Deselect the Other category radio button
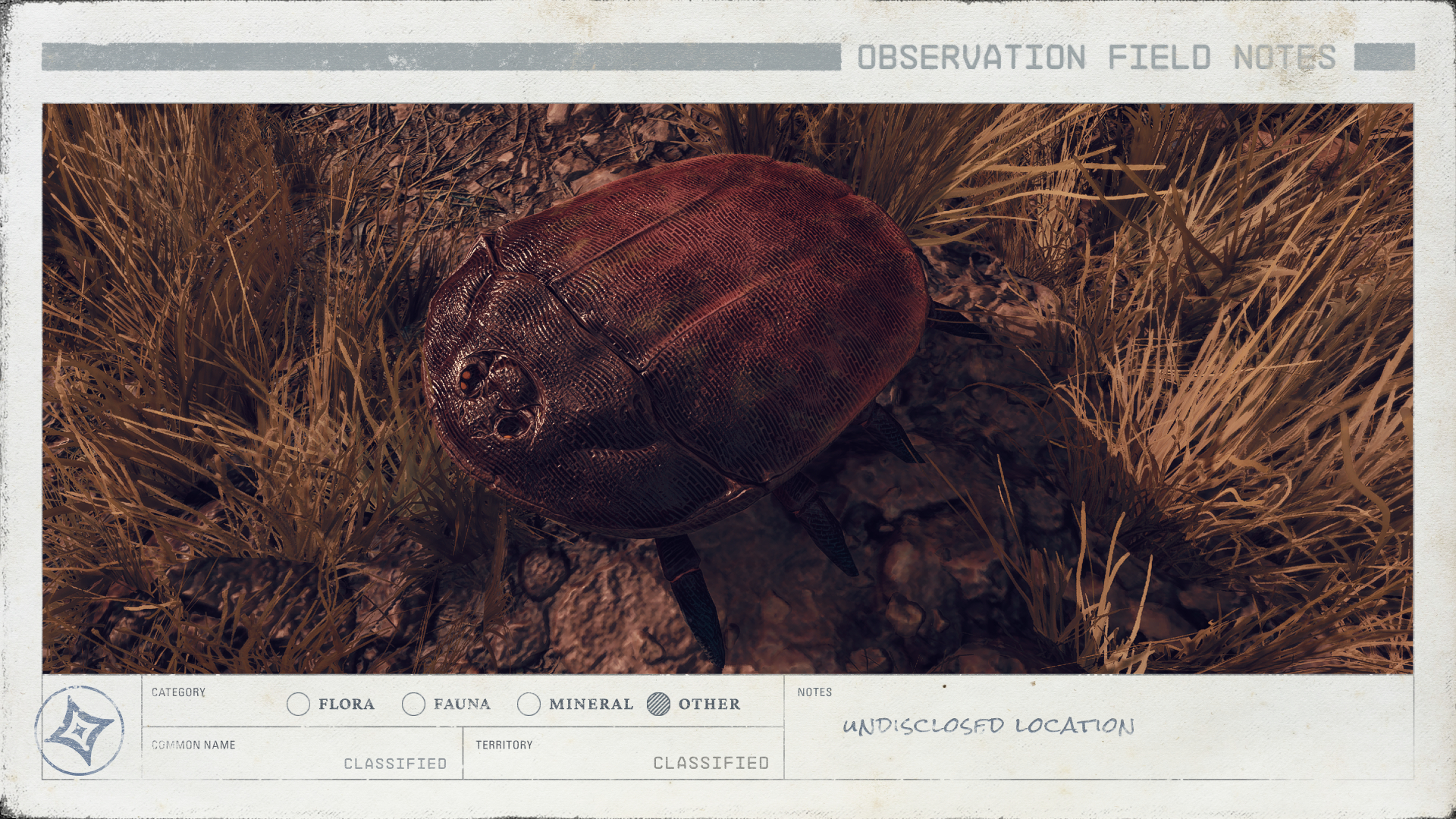Screen dimensions: 1456x819 click(659, 704)
